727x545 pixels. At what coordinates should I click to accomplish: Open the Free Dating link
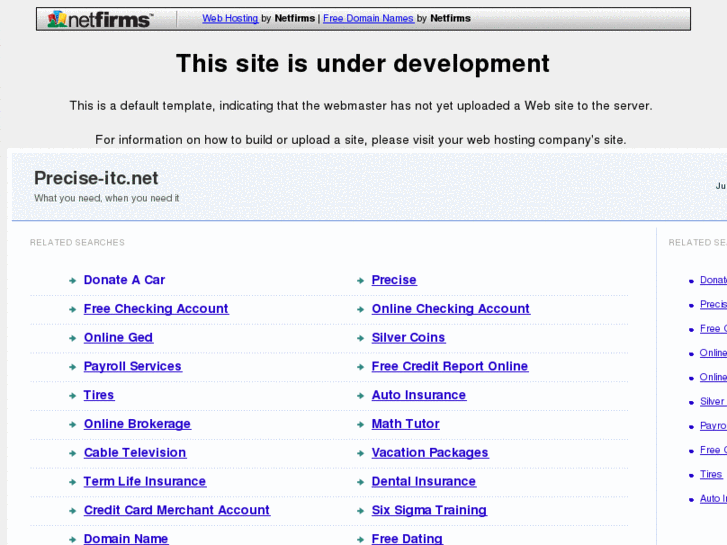pos(407,539)
